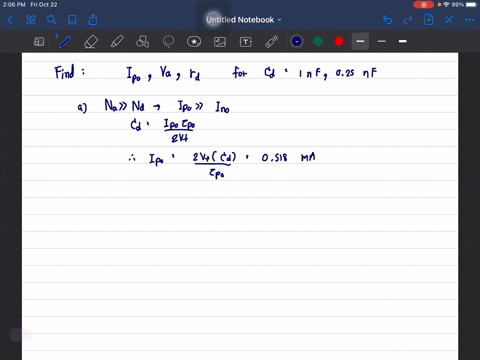The image size is (480, 360).
Task: Open the search tool
Action: tap(51, 20)
